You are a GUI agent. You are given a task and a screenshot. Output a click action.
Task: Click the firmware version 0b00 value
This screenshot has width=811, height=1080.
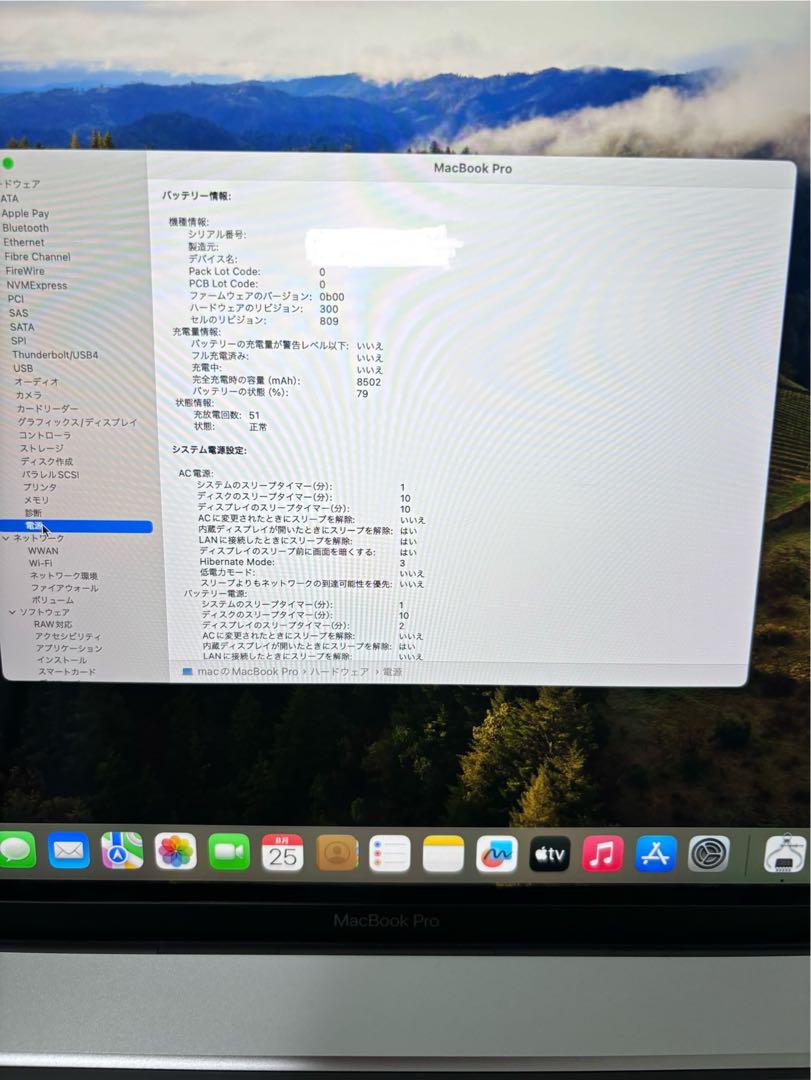pyautogui.click(x=331, y=297)
